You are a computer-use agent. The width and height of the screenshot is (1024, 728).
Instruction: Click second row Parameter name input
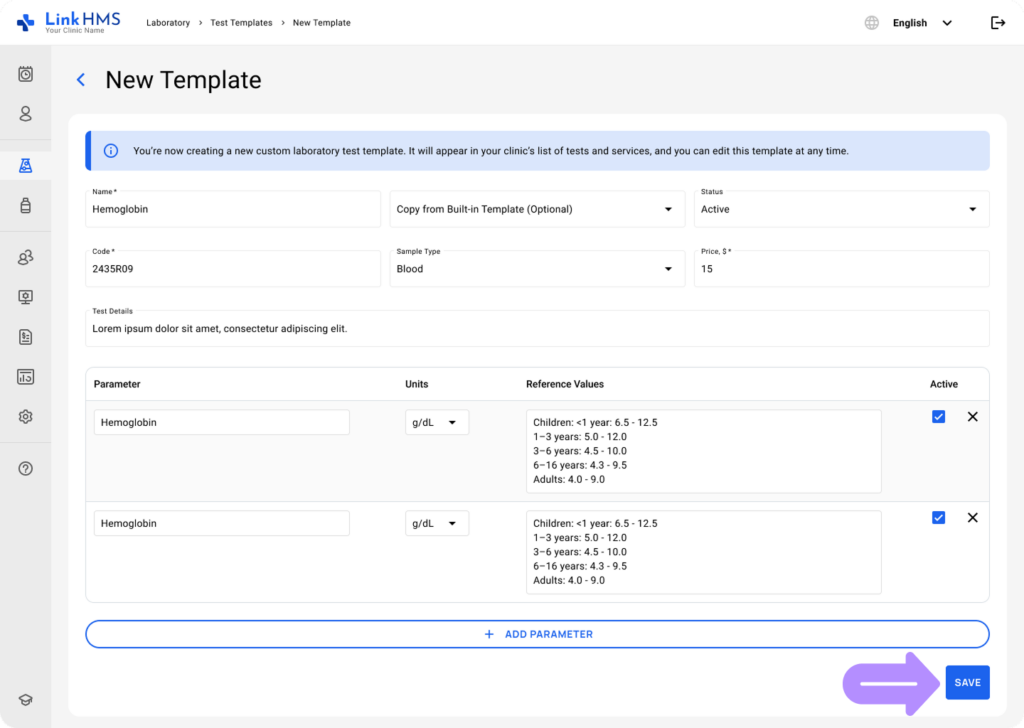[221, 524]
